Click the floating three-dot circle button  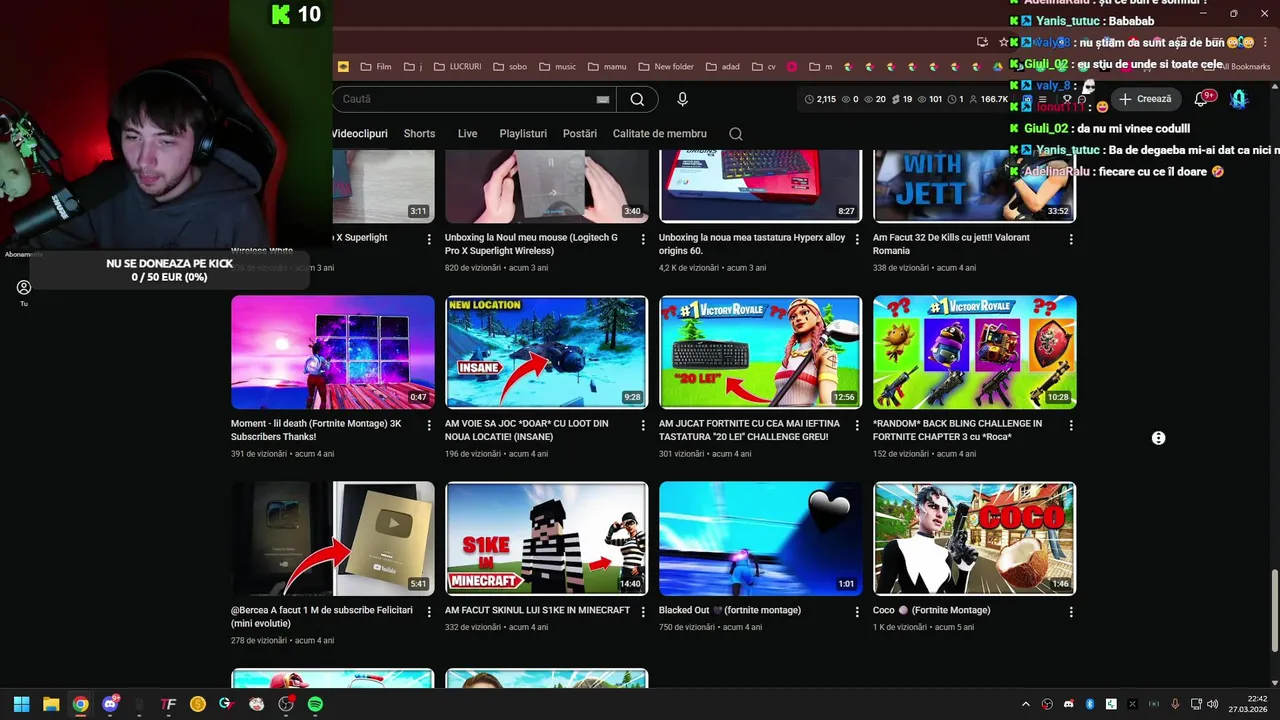coord(1158,438)
